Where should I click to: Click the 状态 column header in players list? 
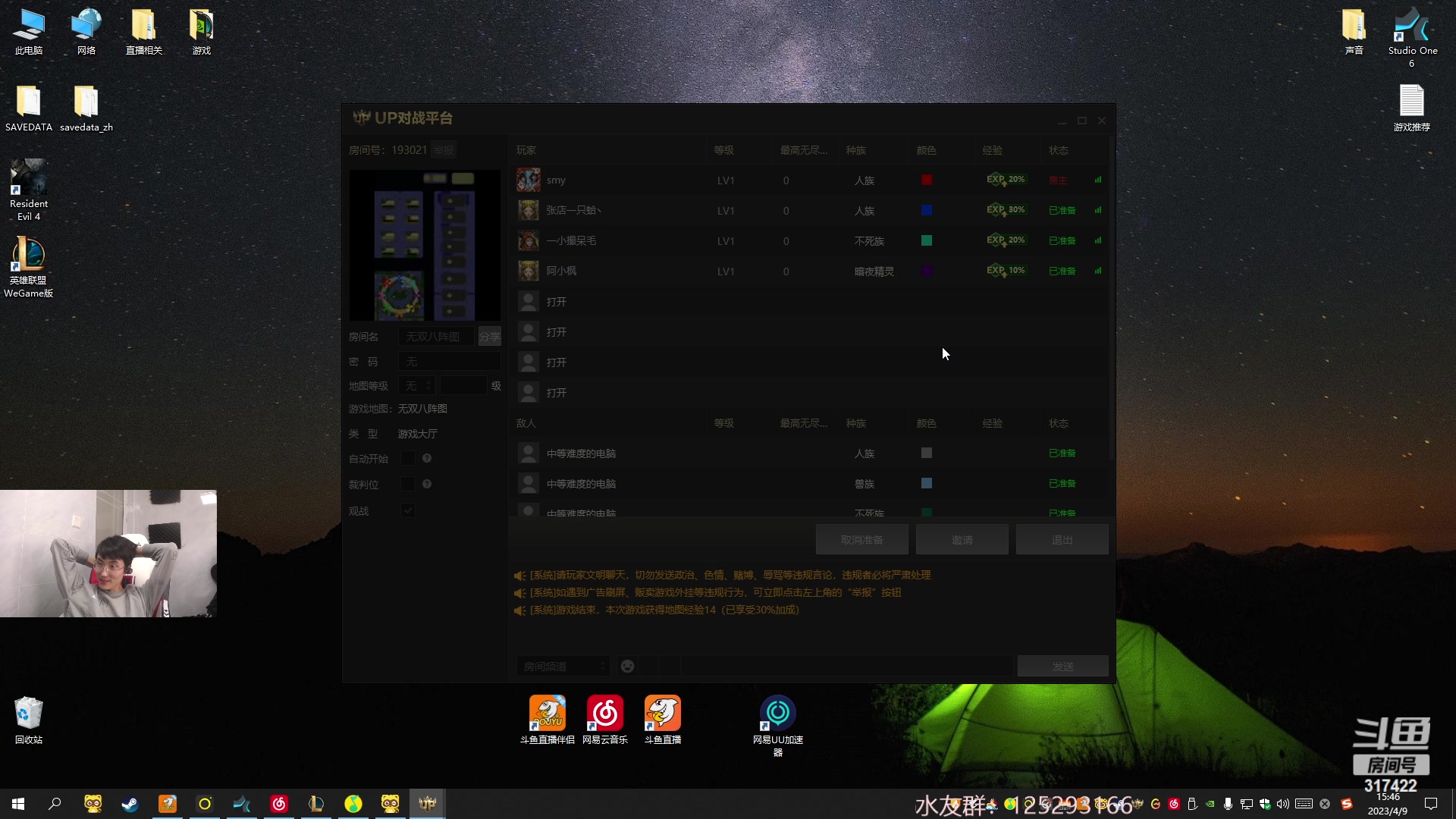point(1059,150)
